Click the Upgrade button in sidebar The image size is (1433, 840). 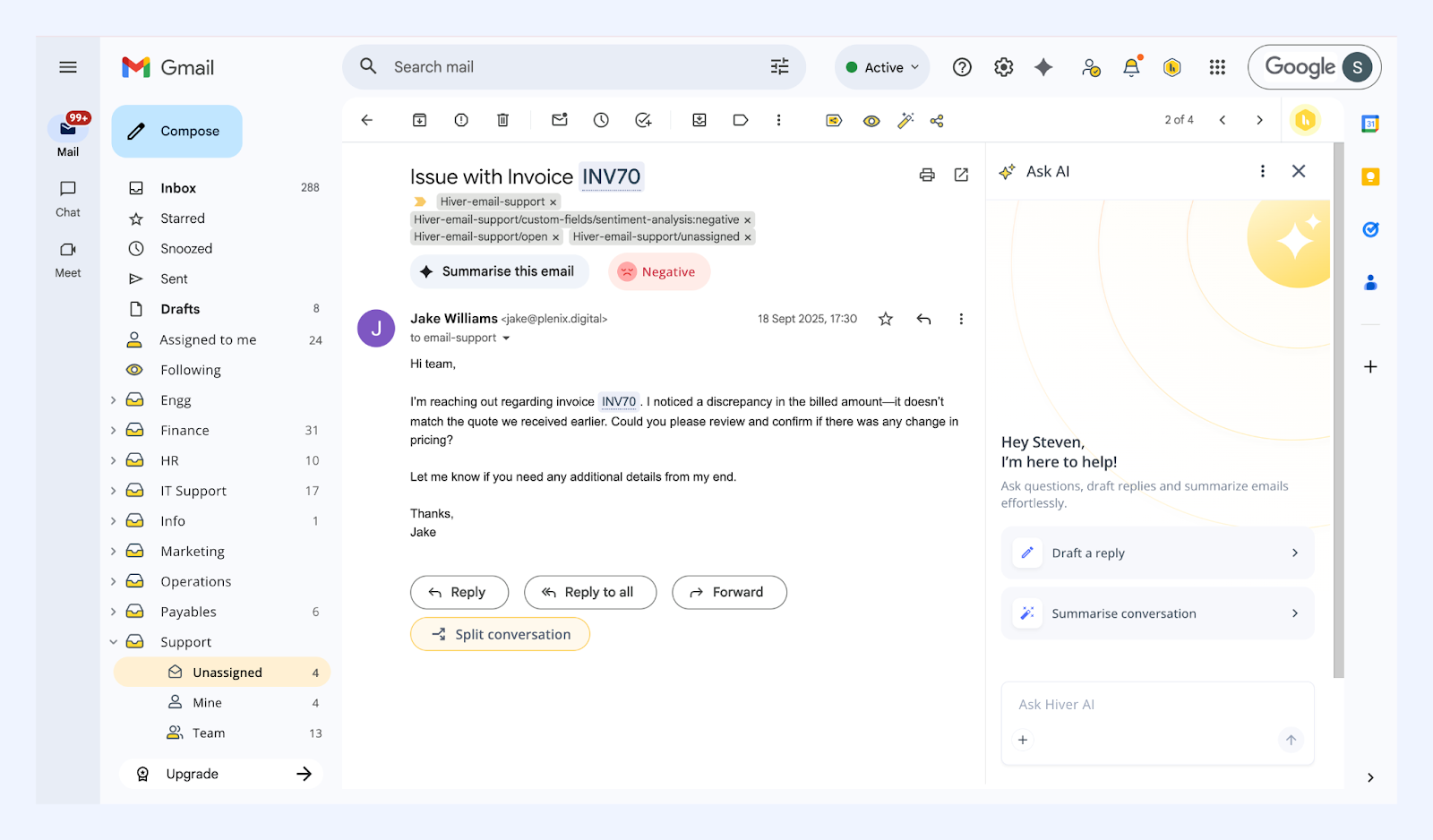pos(221,774)
